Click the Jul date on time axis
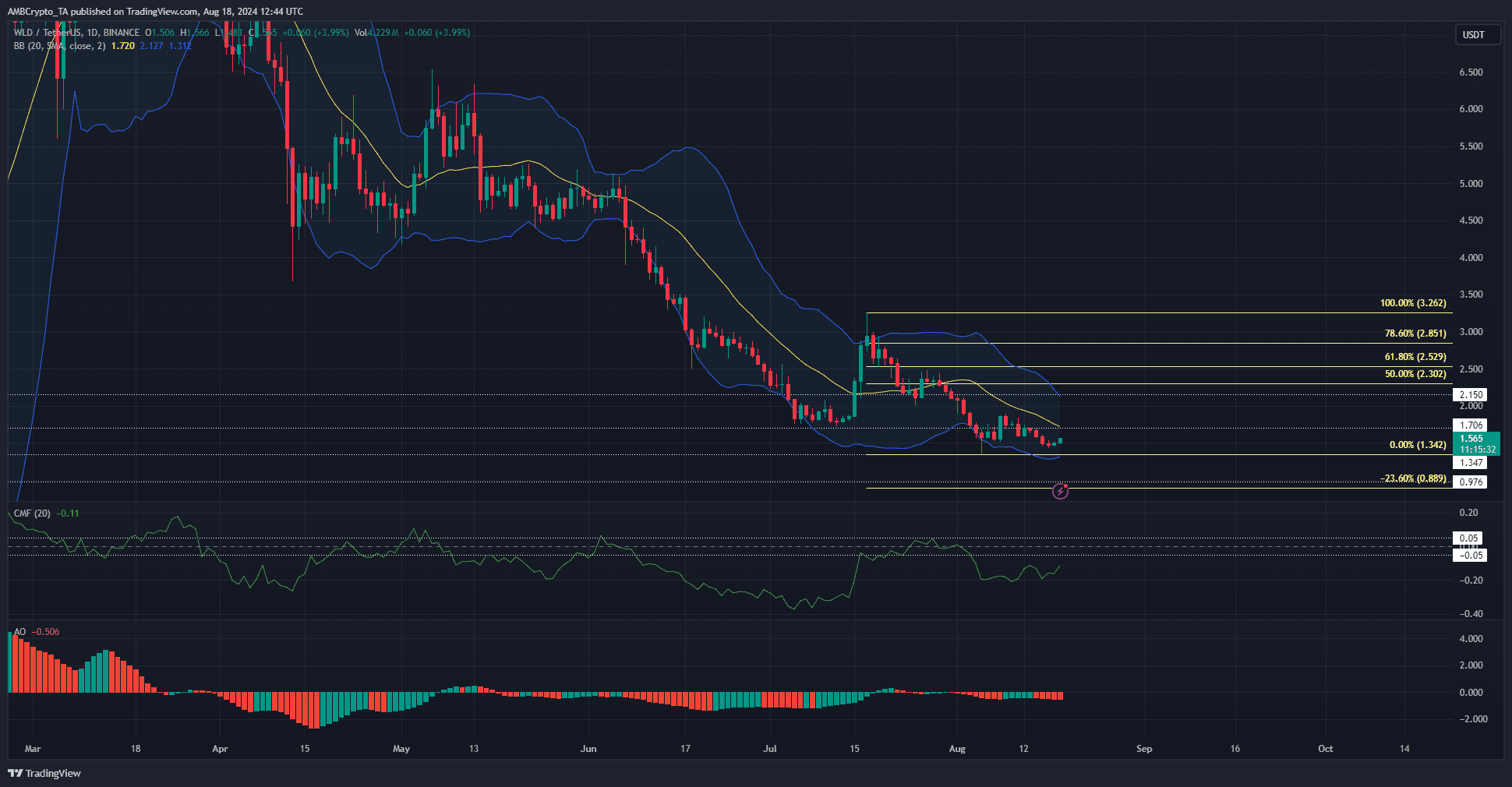Viewport: 1512px width, 787px height. click(770, 749)
